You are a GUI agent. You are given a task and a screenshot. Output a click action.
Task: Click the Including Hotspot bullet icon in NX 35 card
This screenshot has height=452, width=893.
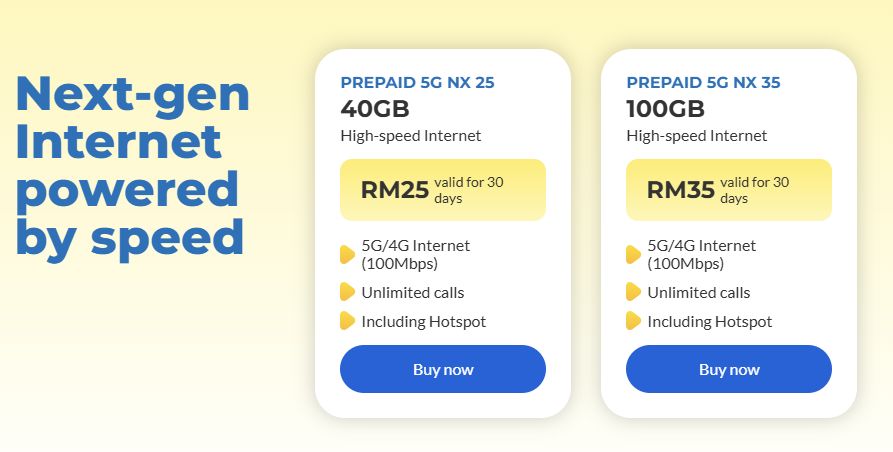point(633,321)
